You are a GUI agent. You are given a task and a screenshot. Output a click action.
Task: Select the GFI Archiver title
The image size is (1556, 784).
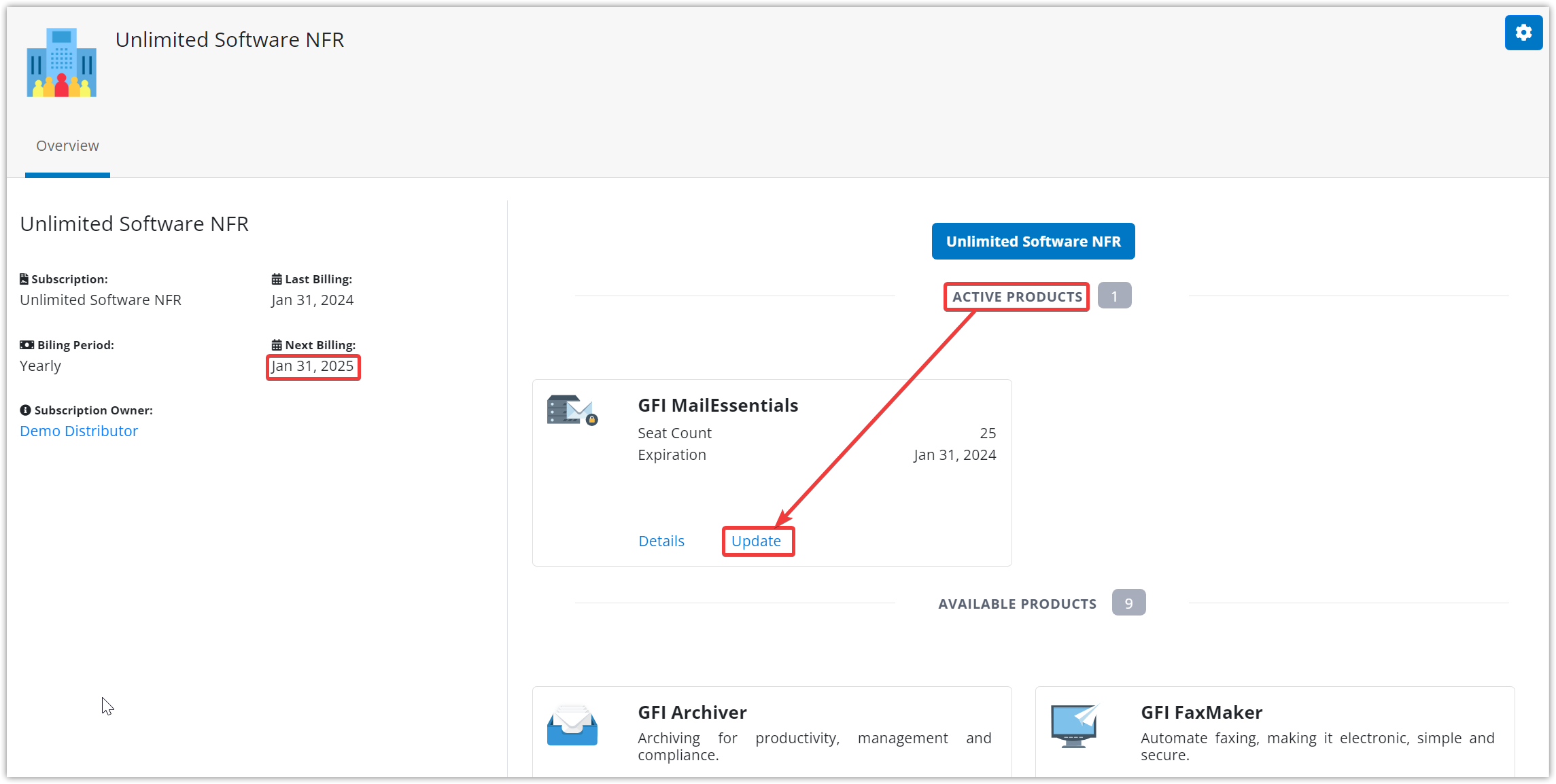click(x=692, y=712)
